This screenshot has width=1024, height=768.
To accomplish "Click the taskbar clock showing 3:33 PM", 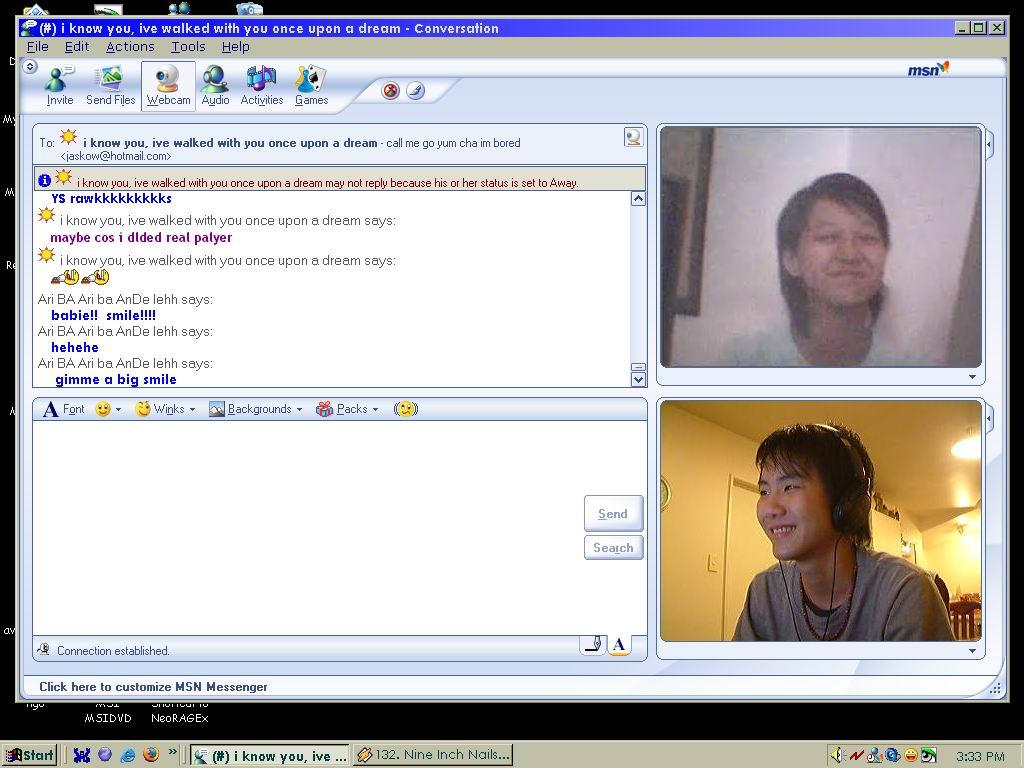I will point(980,756).
